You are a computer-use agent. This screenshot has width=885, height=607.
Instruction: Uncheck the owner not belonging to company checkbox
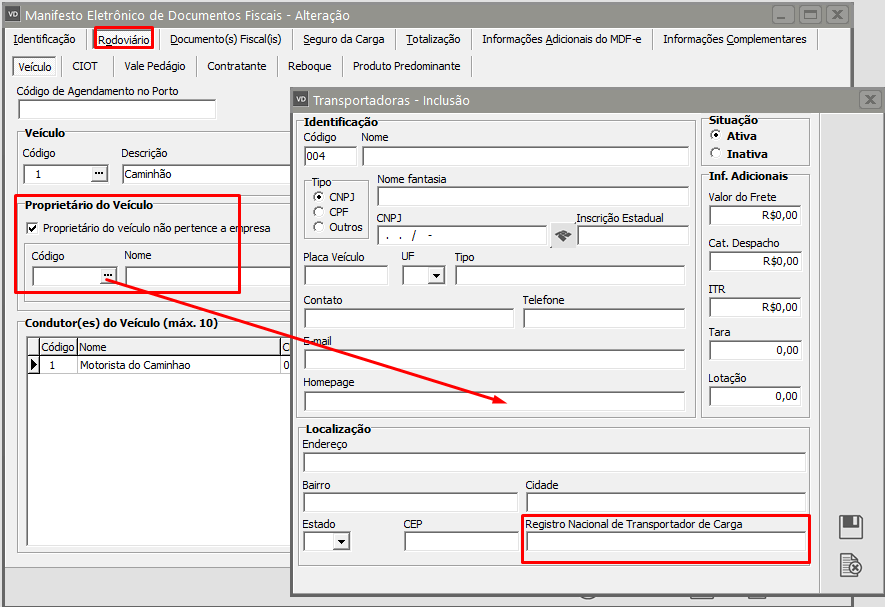[32, 228]
